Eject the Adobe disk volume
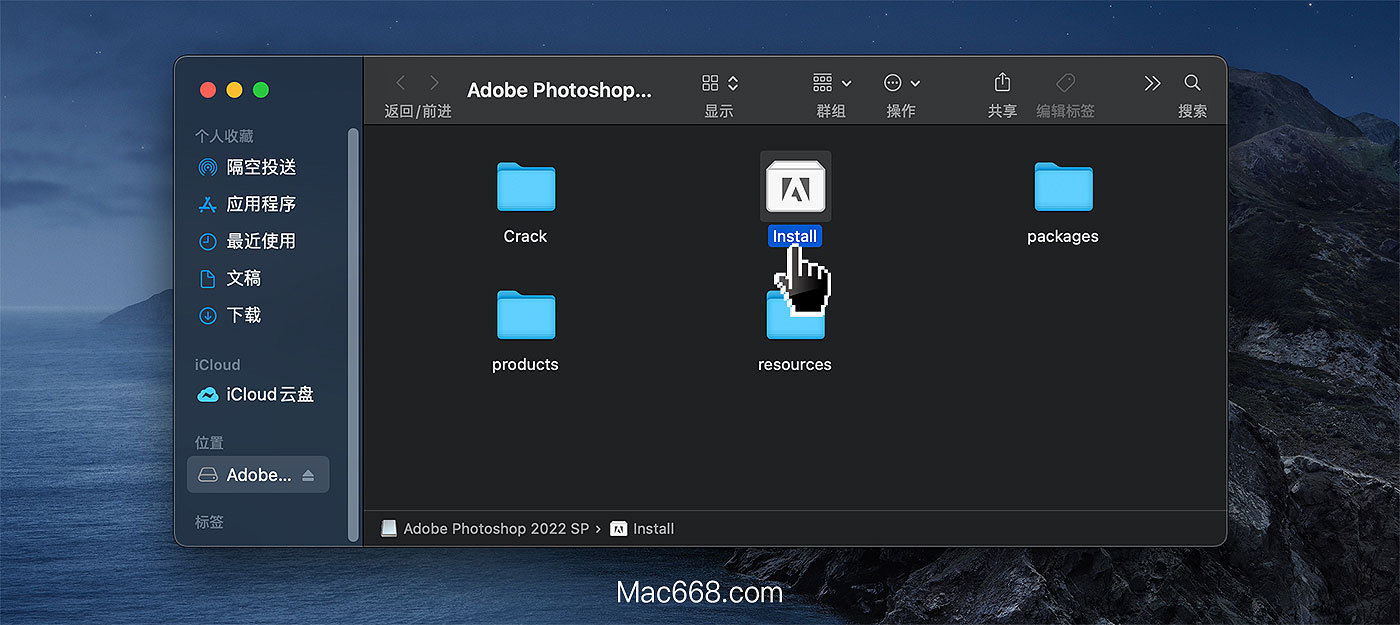 click(x=308, y=475)
